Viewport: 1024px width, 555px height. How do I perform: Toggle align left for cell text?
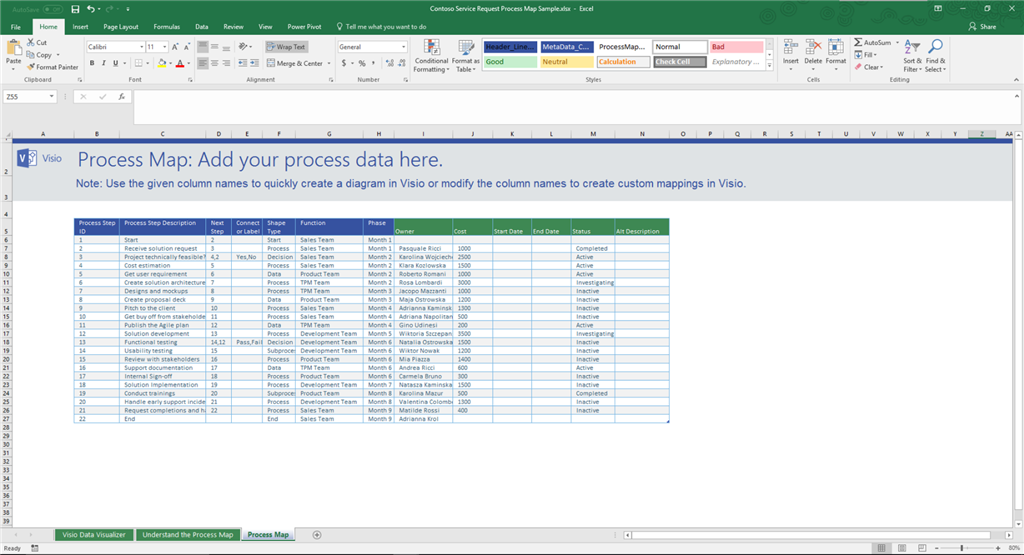tap(202, 63)
